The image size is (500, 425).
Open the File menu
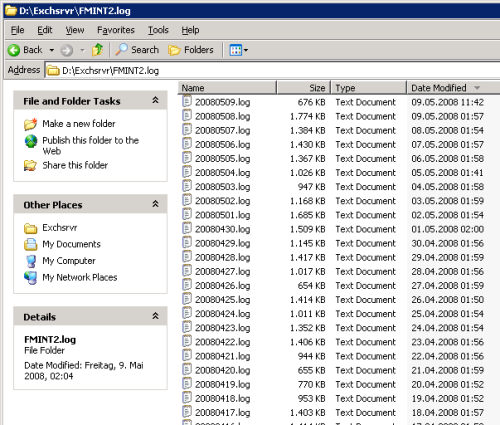tap(17, 30)
